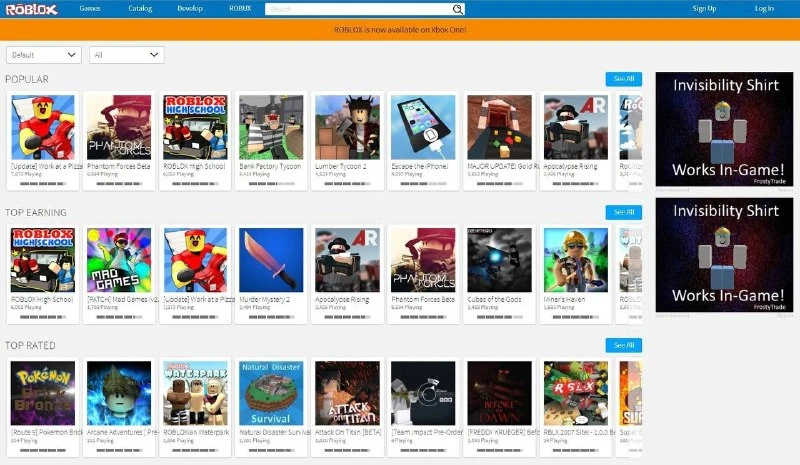800x465 pixels.
Task: Open RBLX 2007 Site thumbnail
Action: click(576, 394)
